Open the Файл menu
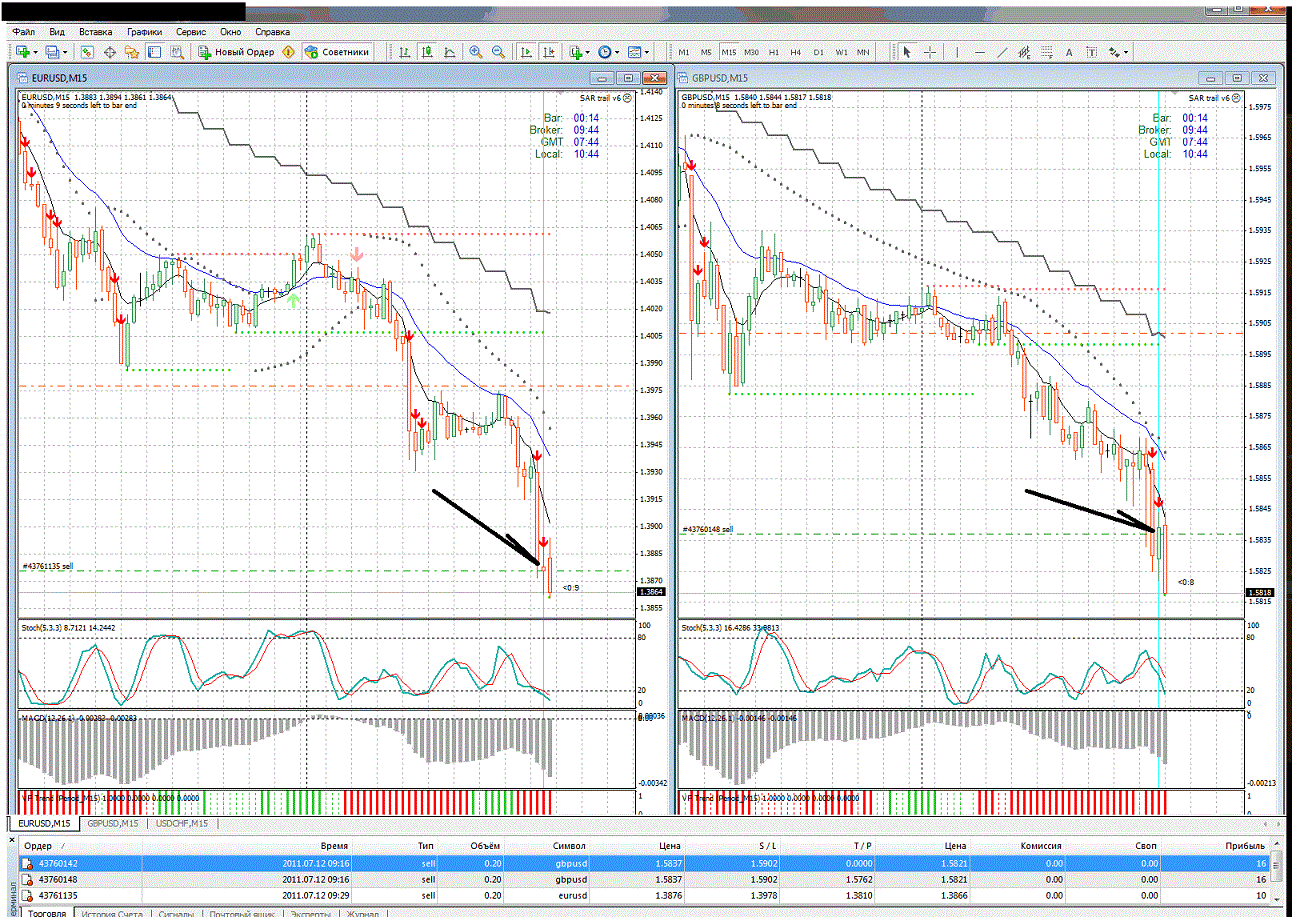The height and width of the screenshot is (917, 1292). pyautogui.click(x=25, y=32)
